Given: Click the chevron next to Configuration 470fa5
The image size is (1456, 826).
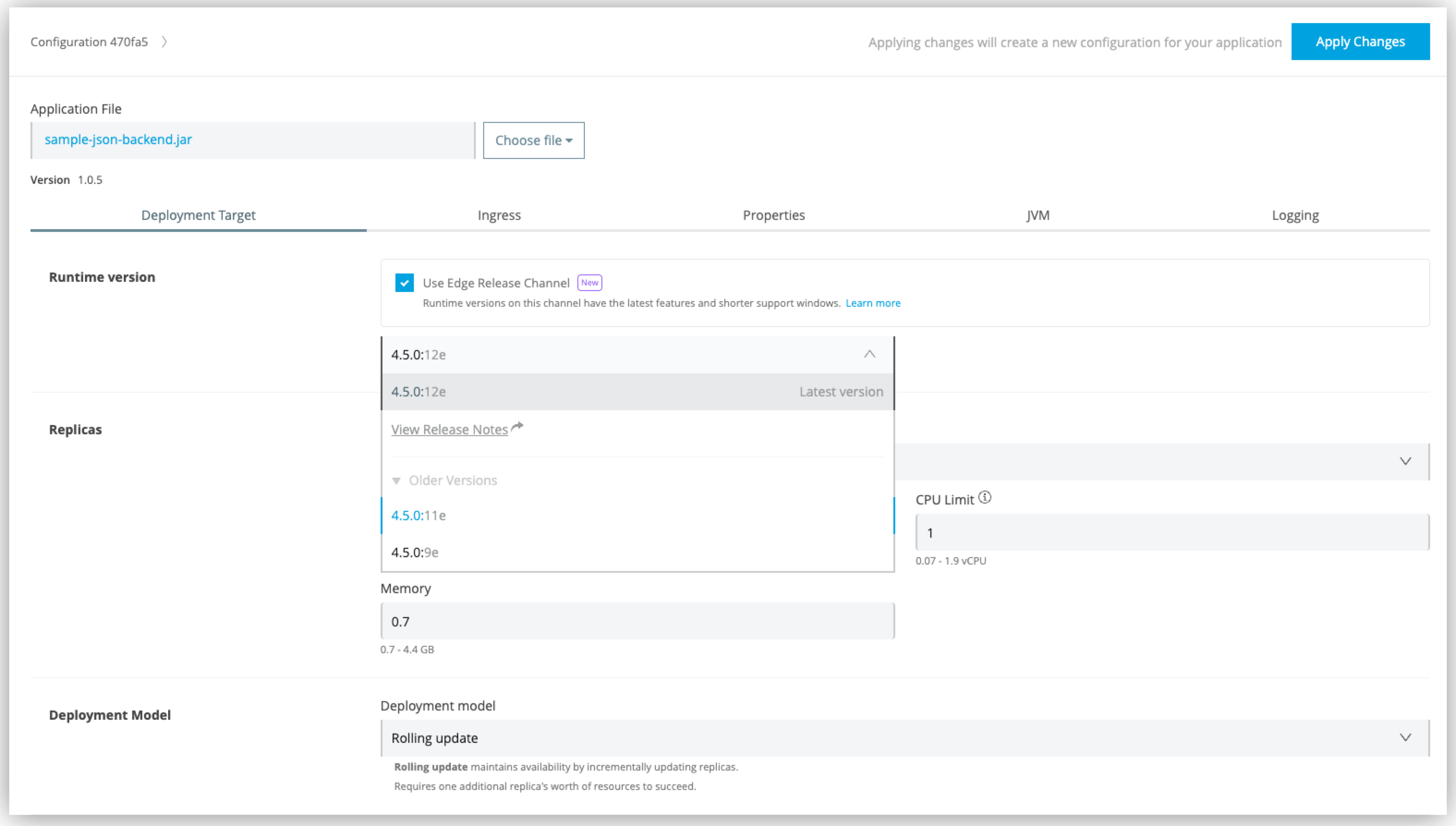Looking at the screenshot, I should click(164, 42).
